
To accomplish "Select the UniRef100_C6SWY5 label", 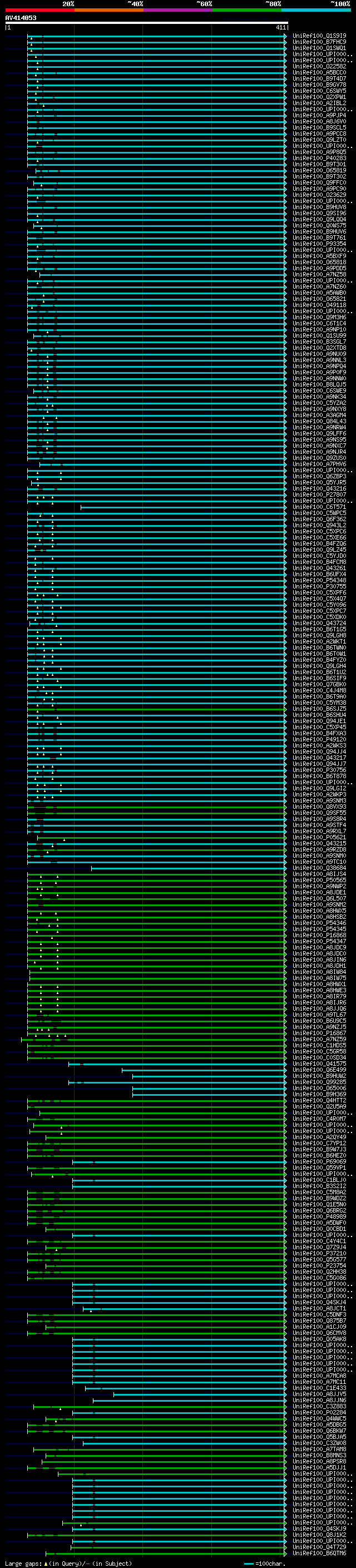I will point(319,91).
